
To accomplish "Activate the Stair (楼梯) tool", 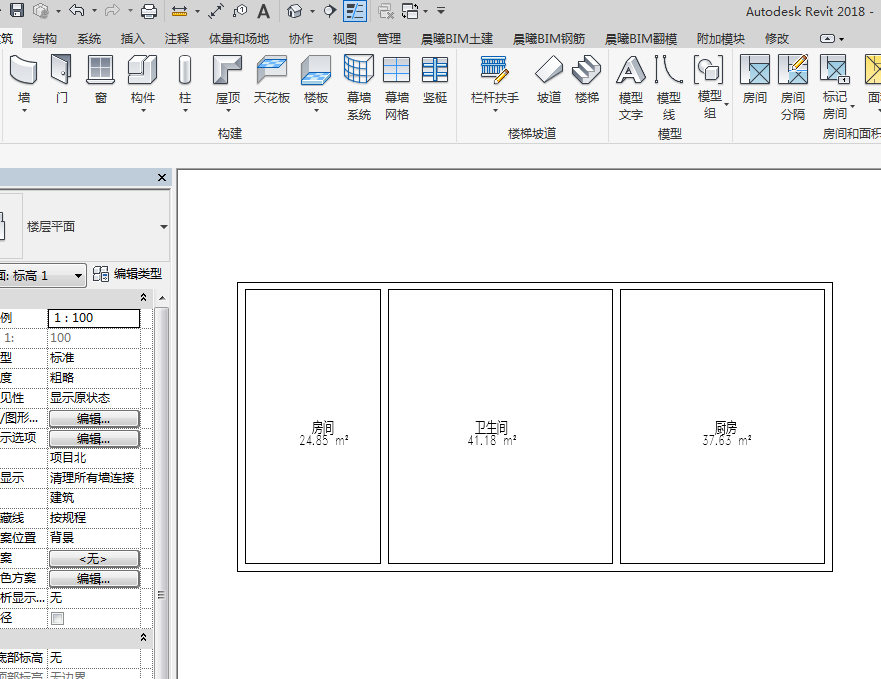I will (587, 79).
